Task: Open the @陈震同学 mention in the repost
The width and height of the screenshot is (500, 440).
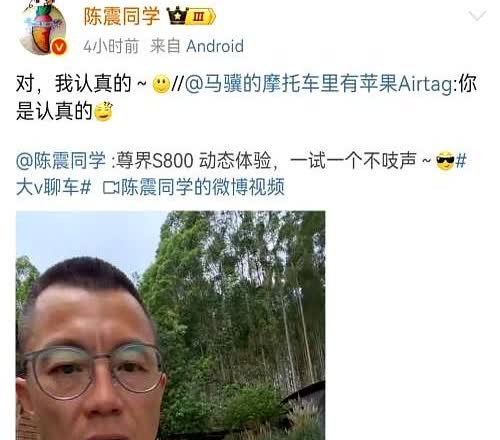Action: pos(61,161)
